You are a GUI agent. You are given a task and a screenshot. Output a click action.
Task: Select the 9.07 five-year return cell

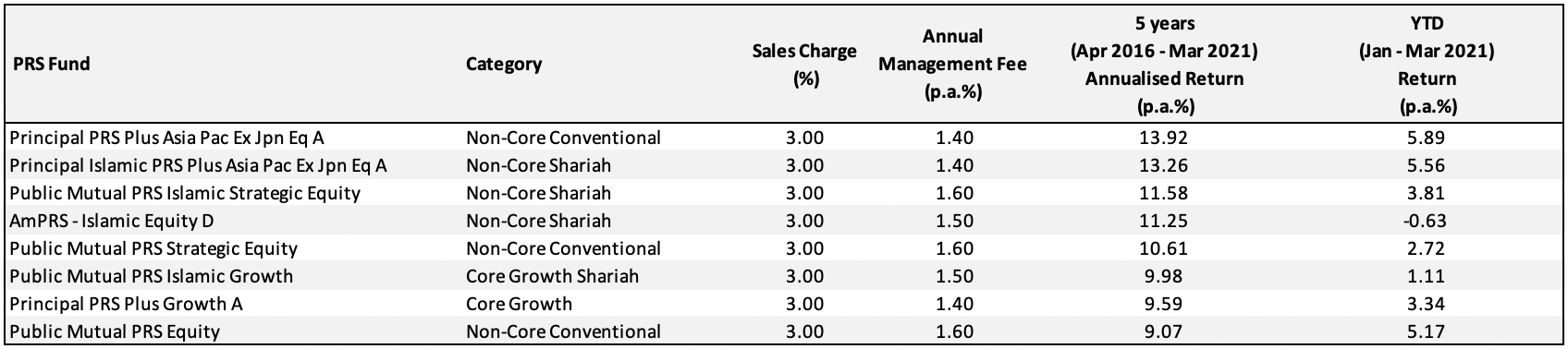[x=1164, y=331]
